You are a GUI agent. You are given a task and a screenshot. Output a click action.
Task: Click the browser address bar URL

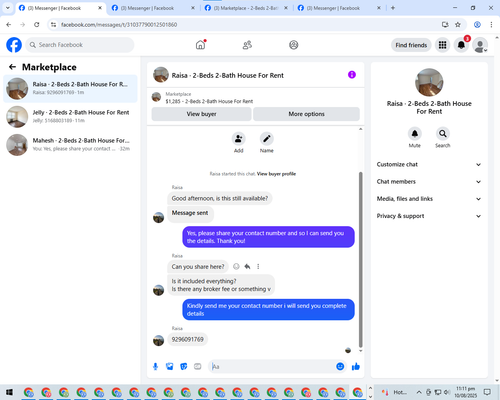pyautogui.click(x=119, y=25)
